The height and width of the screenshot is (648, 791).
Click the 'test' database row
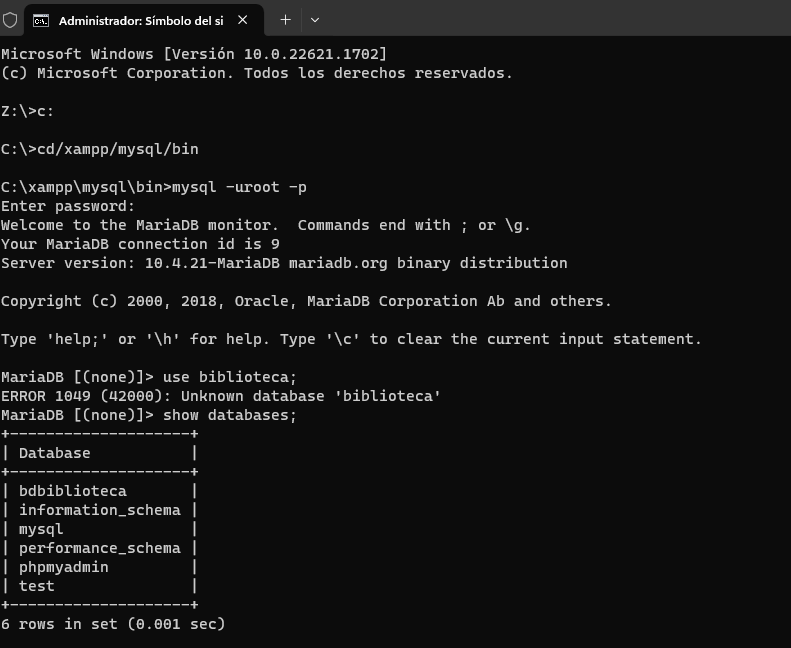click(x=37, y=586)
